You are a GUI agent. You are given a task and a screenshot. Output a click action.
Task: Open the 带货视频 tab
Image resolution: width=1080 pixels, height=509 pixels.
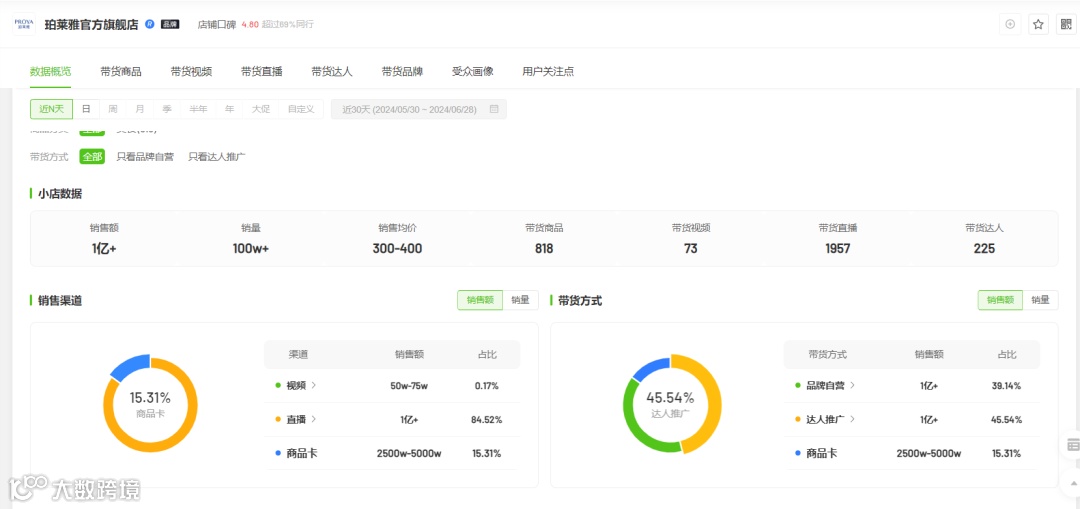coord(191,71)
